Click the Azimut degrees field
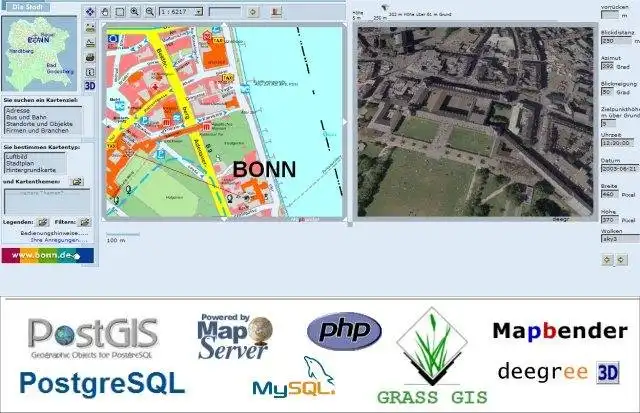The image size is (640, 413). (x=607, y=66)
